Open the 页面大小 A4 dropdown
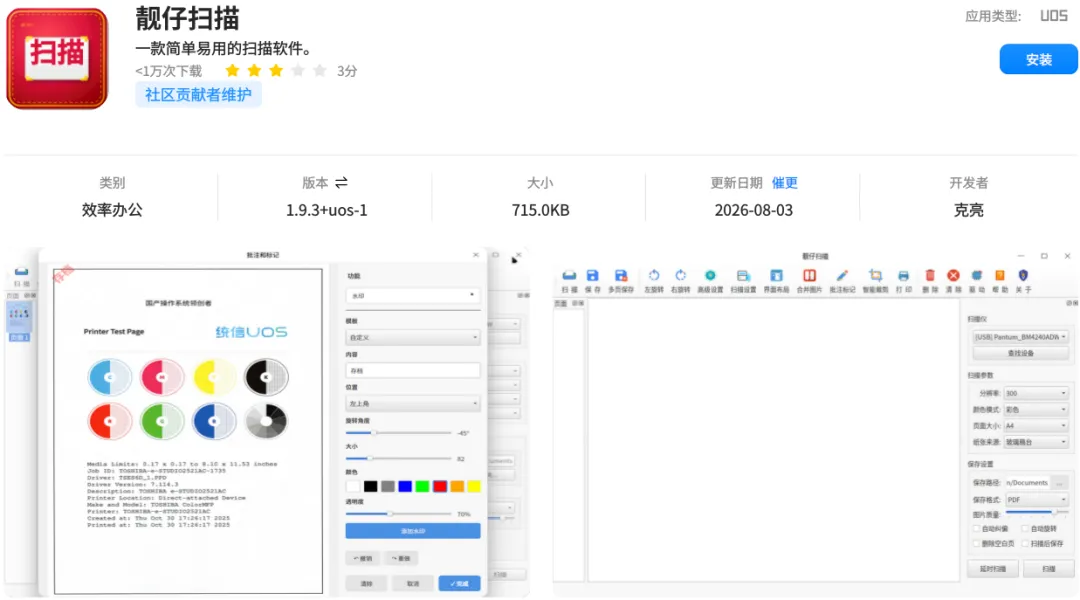Viewport: 1080px width, 600px height. (1035, 426)
